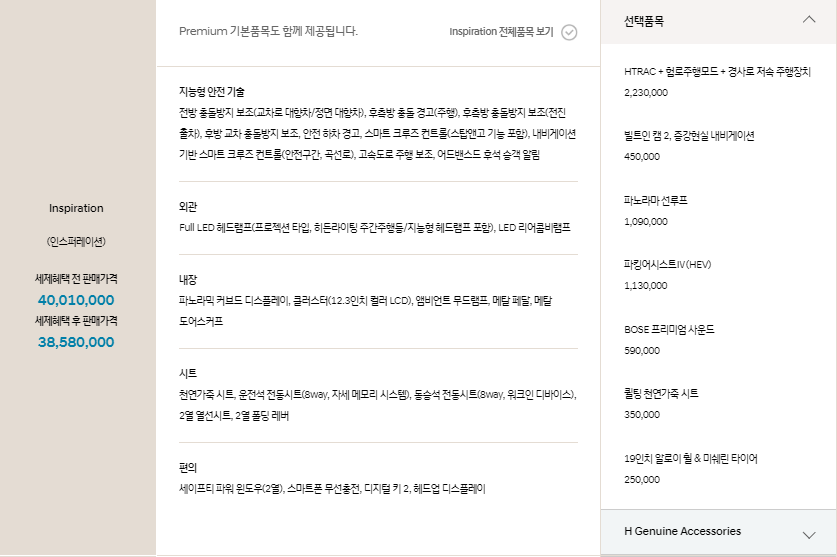837x557 pixels.
Task: Collapse the 선택품목 section chevron
Action: (x=809, y=20)
